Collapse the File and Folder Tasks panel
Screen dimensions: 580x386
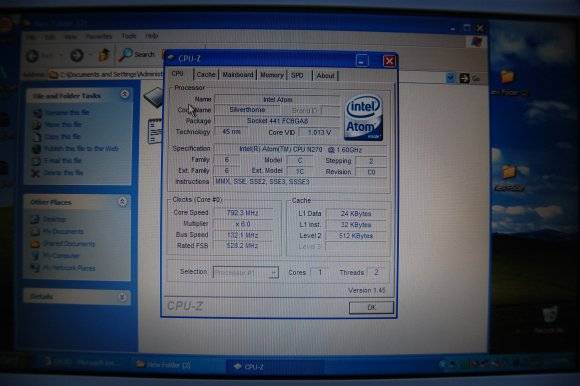click(125, 95)
